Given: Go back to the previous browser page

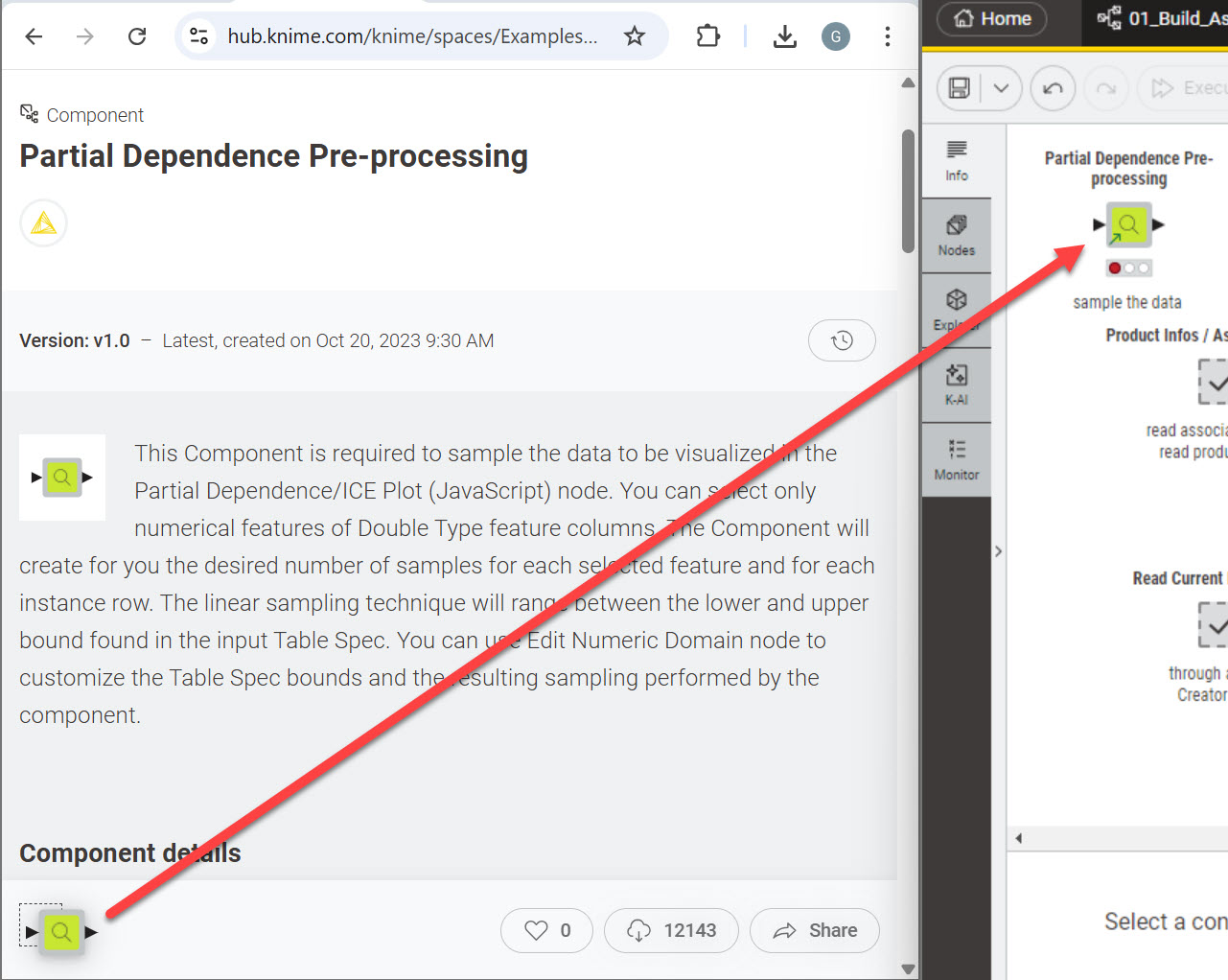Looking at the screenshot, I should point(34,36).
